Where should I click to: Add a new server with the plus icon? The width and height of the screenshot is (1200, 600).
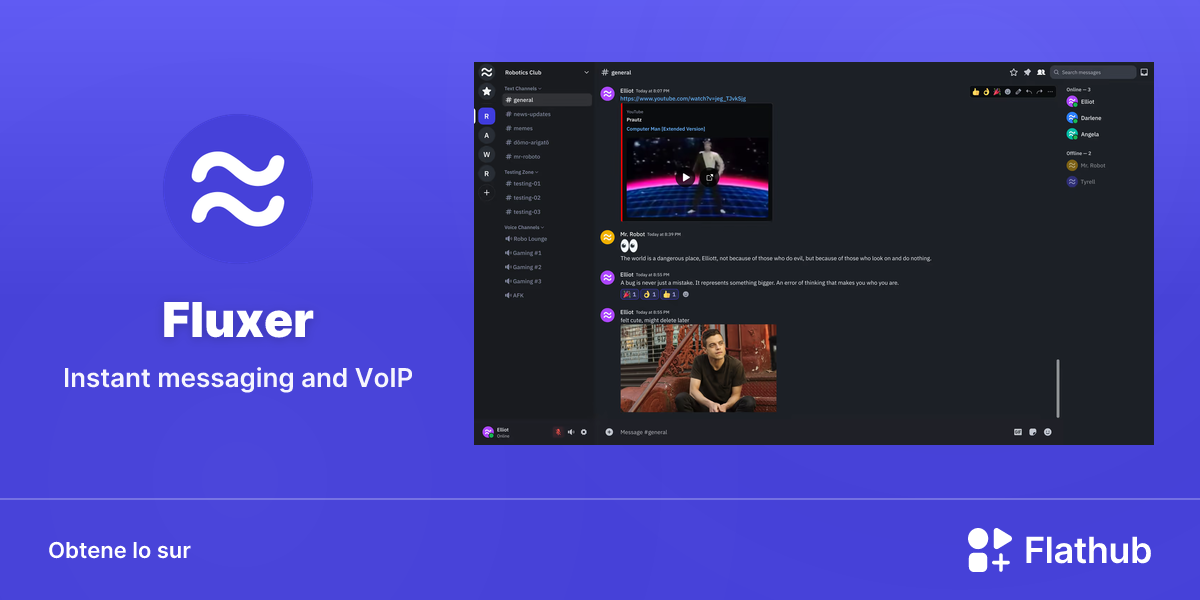point(487,192)
